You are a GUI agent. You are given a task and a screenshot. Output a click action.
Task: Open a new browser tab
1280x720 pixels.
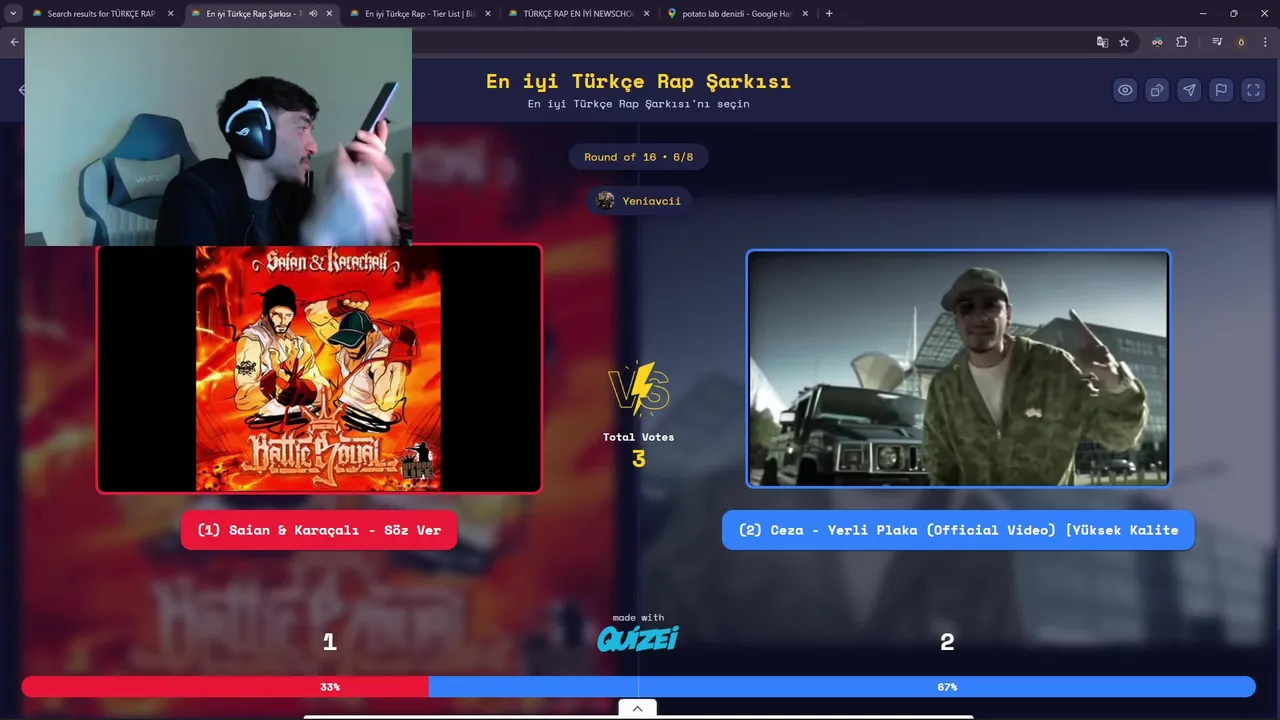tap(829, 14)
